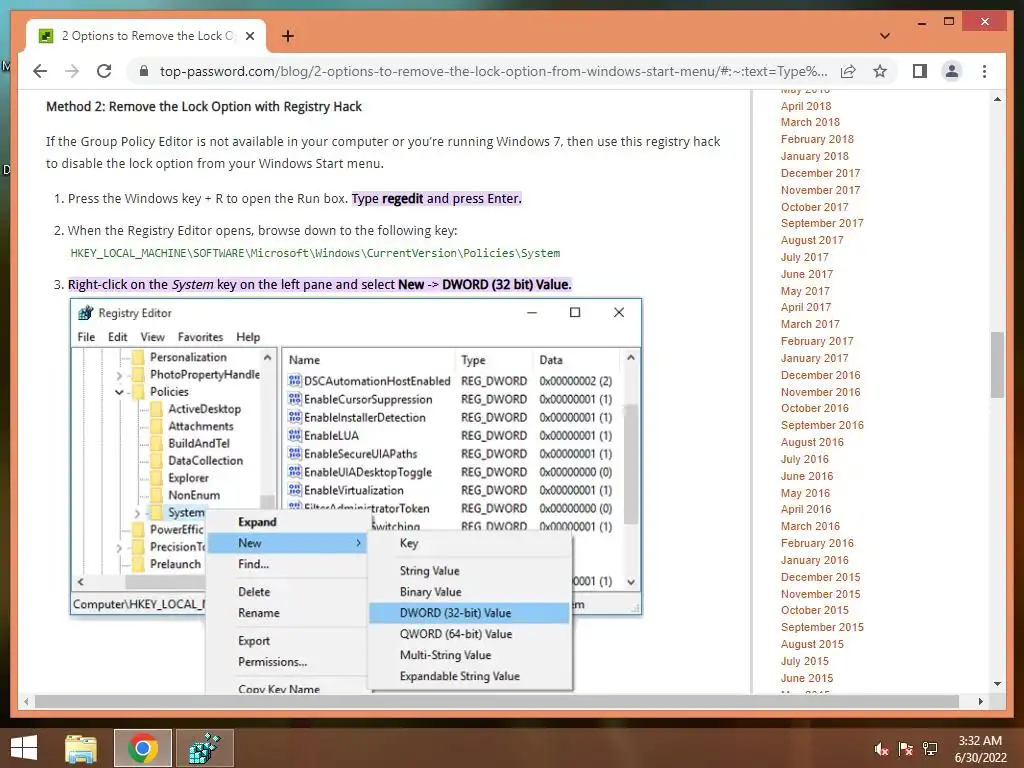Click the network tray icon
This screenshot has width=1024, height=768.
pyautogui.click(x=930, y=749)
